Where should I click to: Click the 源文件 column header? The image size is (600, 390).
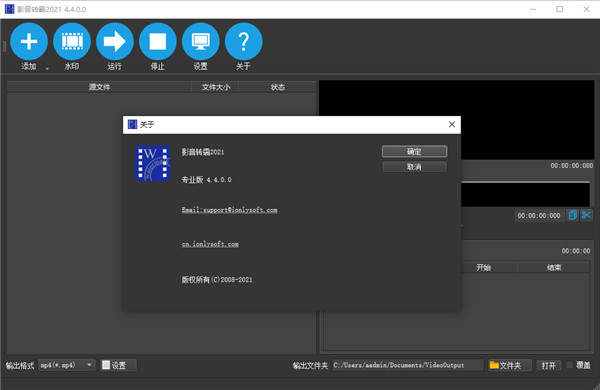pos(99,87)
